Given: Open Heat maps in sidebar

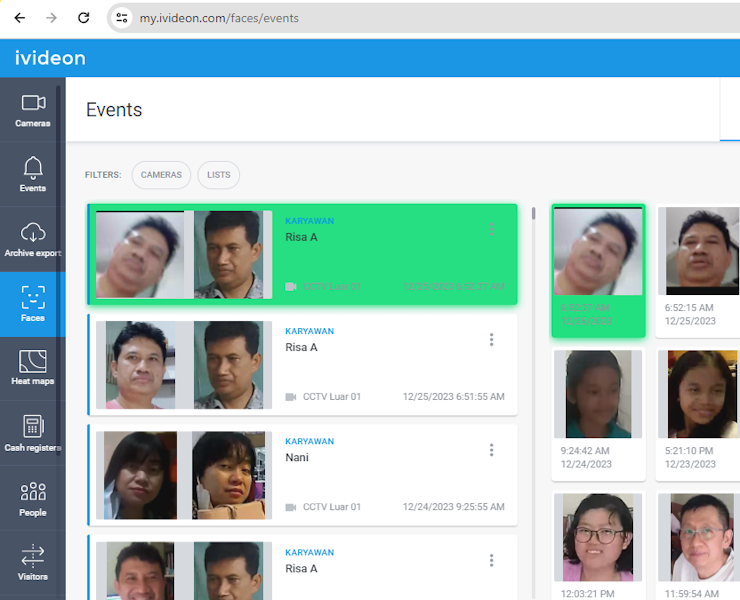Looking at the screenshot, I should (x=33, y=368).
